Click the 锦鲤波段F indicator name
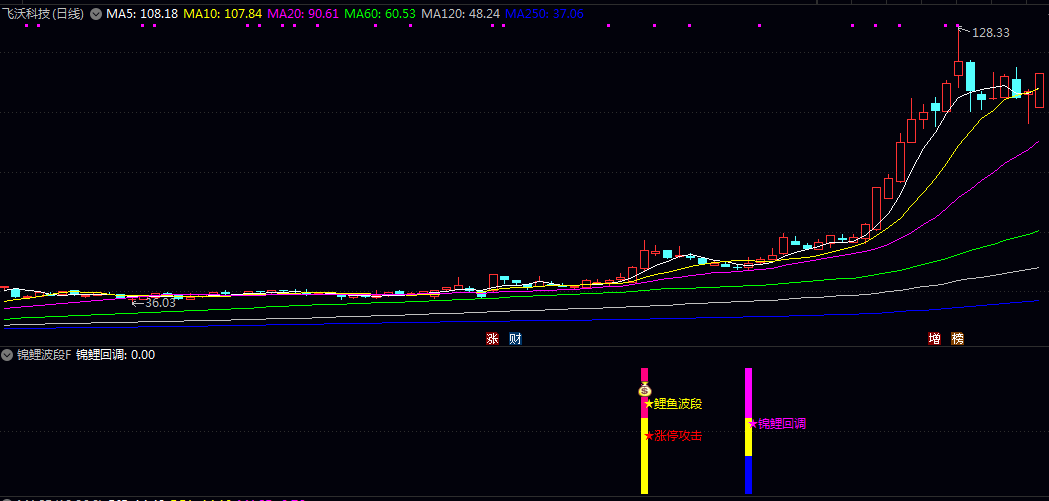 coord(43,355)
